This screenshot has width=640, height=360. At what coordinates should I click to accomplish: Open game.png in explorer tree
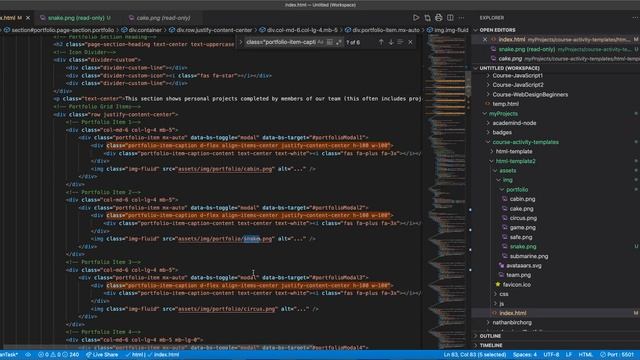coord(522,228)
